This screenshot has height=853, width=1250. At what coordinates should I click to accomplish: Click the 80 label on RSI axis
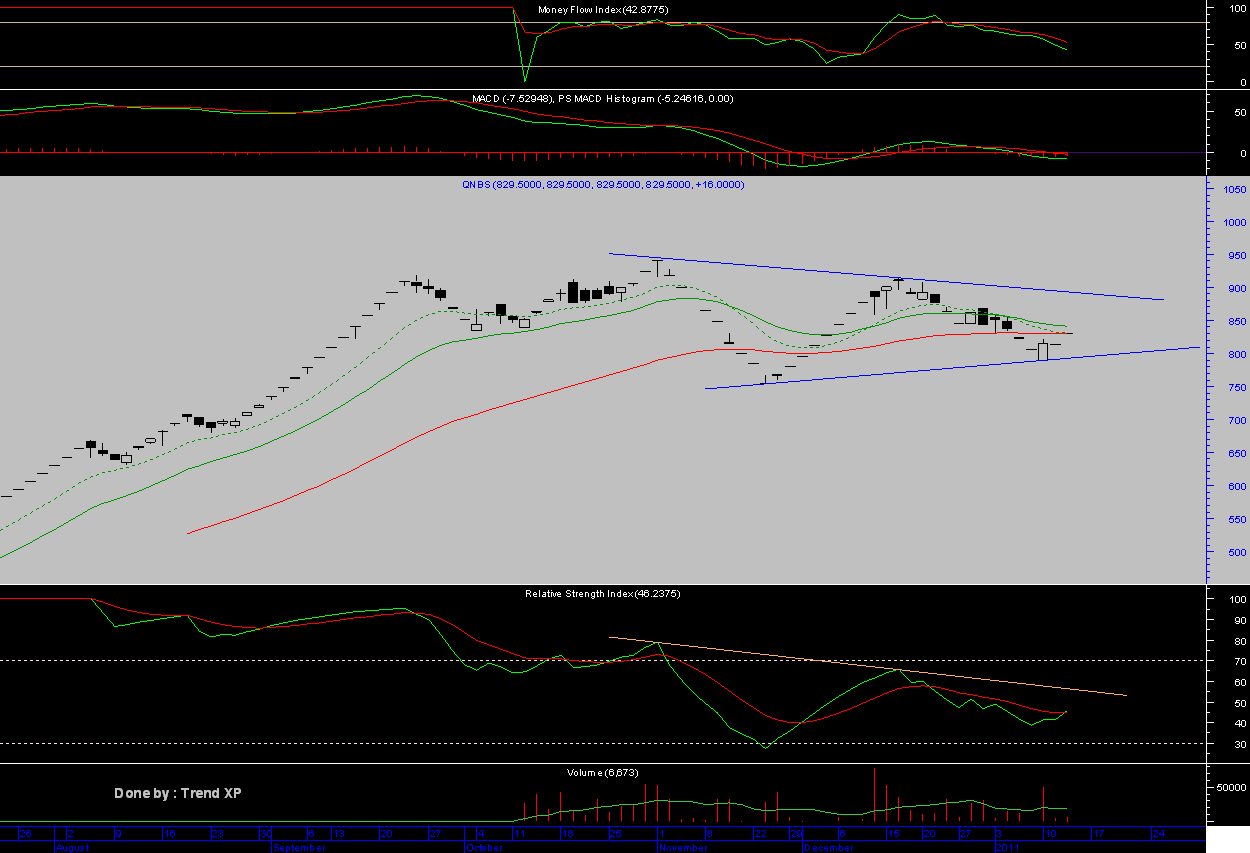coord(1238,641)
